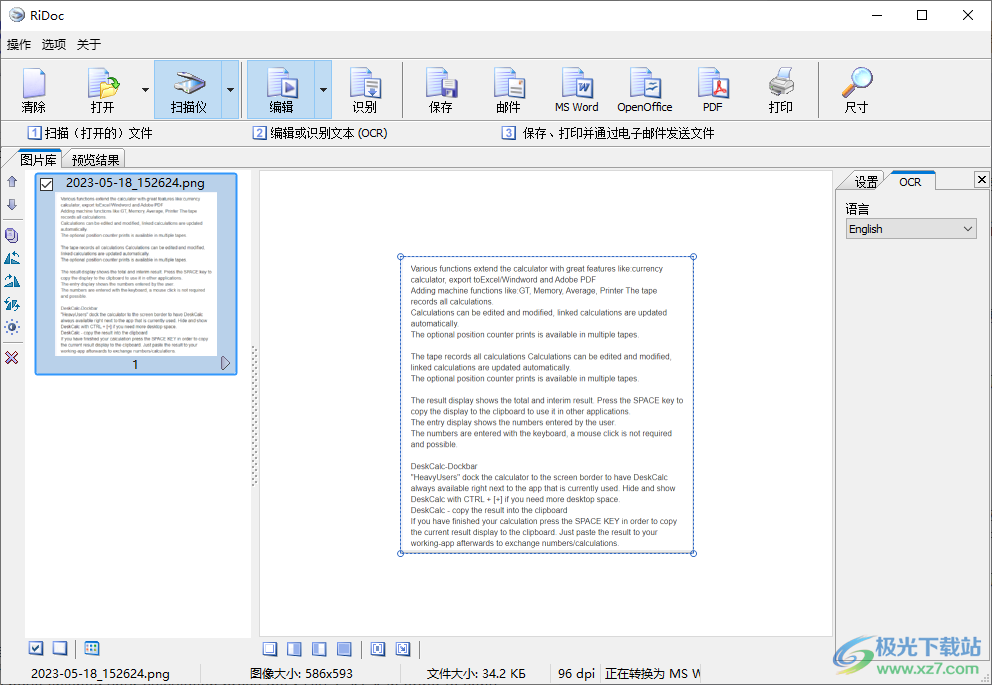Select the 2023-05-18_152624.png thumbnail
992x685 pixels.
136,274
